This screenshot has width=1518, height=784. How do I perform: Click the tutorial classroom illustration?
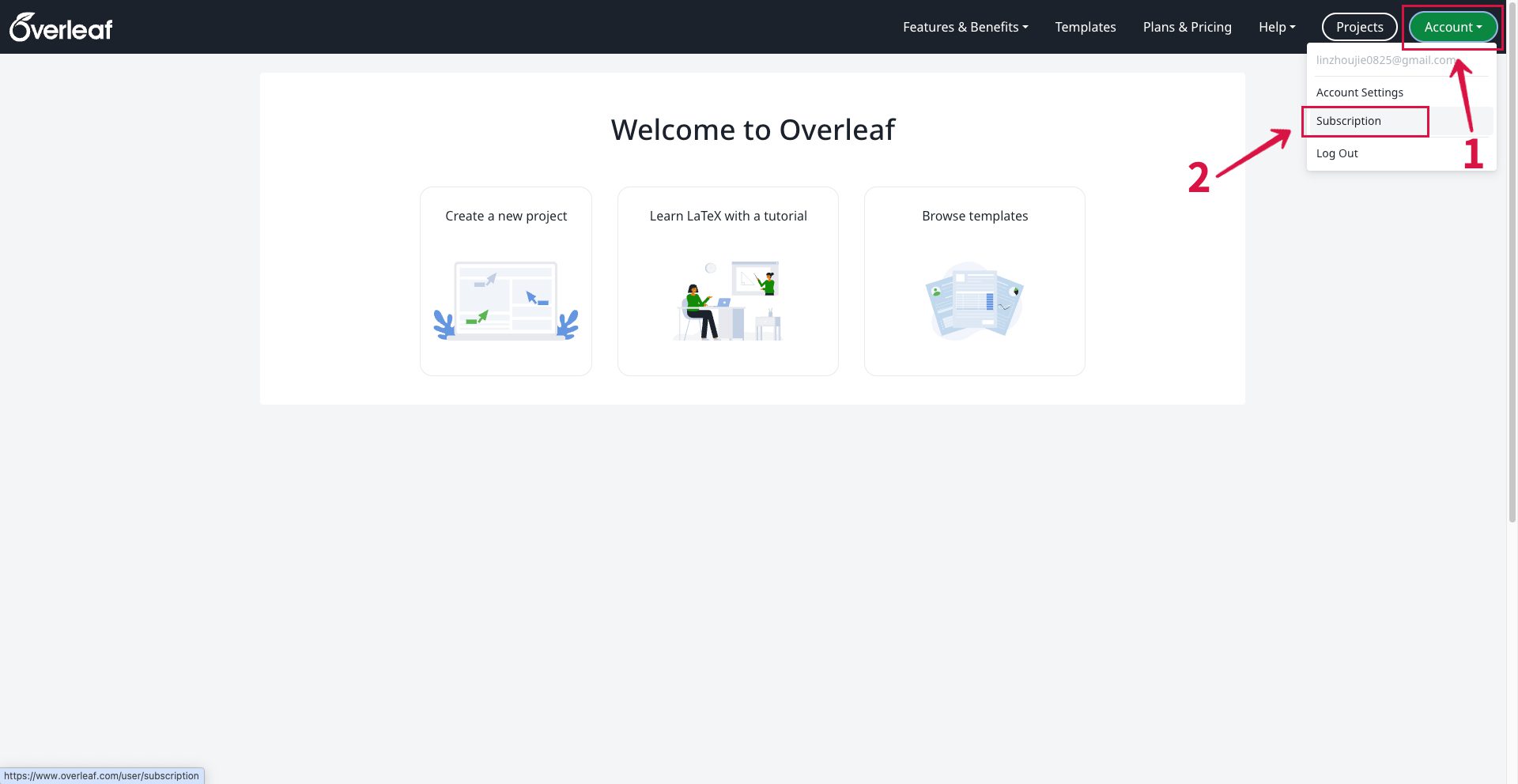pyautogui.click(x=729, y=301)
